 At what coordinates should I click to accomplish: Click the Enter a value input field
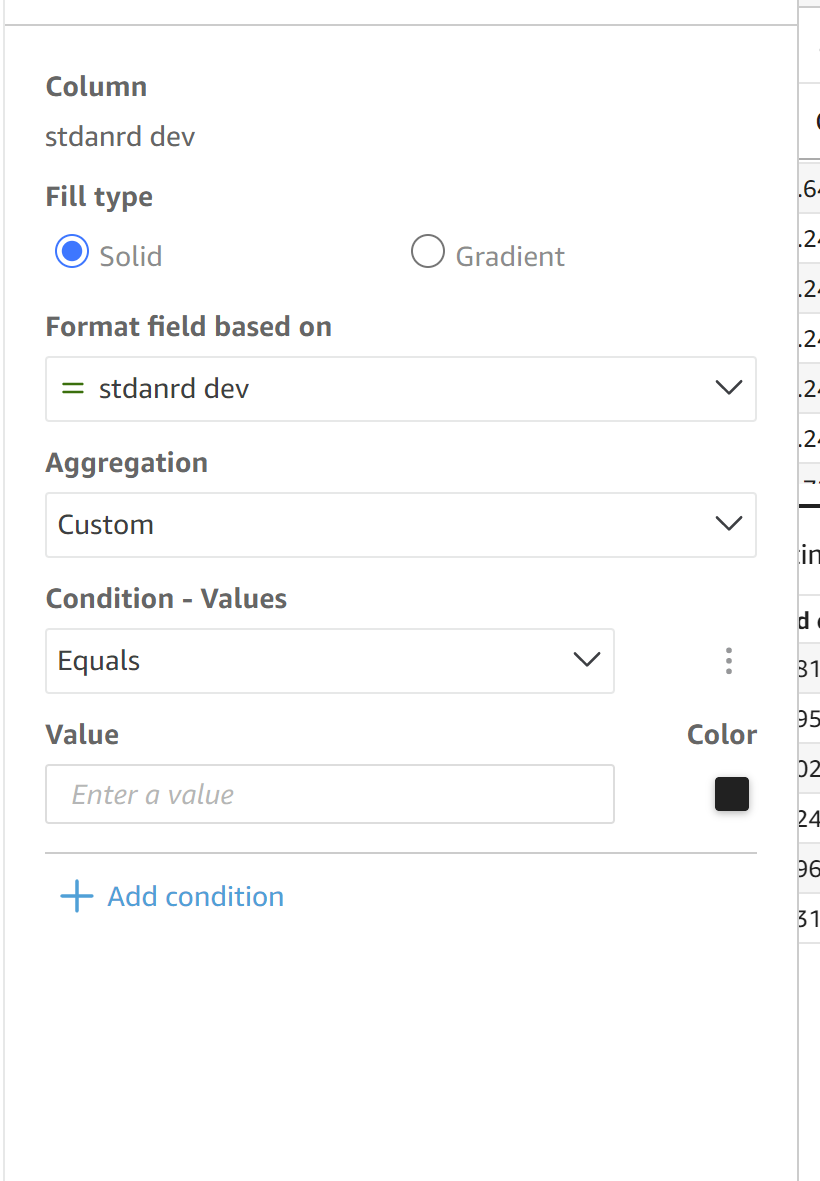[x=330, y=794]
